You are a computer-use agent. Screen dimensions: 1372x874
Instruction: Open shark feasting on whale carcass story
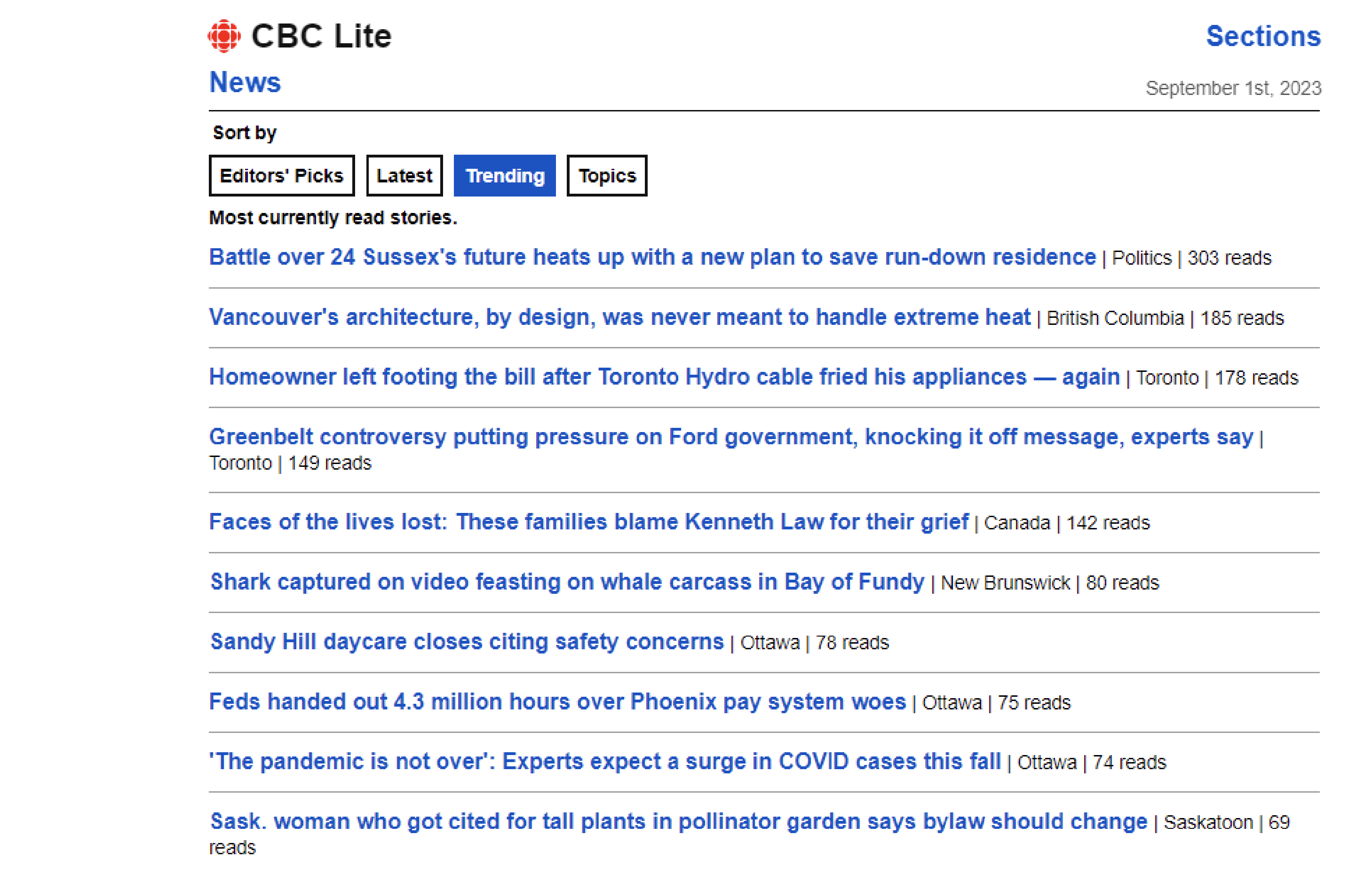[x=567, y=582]
